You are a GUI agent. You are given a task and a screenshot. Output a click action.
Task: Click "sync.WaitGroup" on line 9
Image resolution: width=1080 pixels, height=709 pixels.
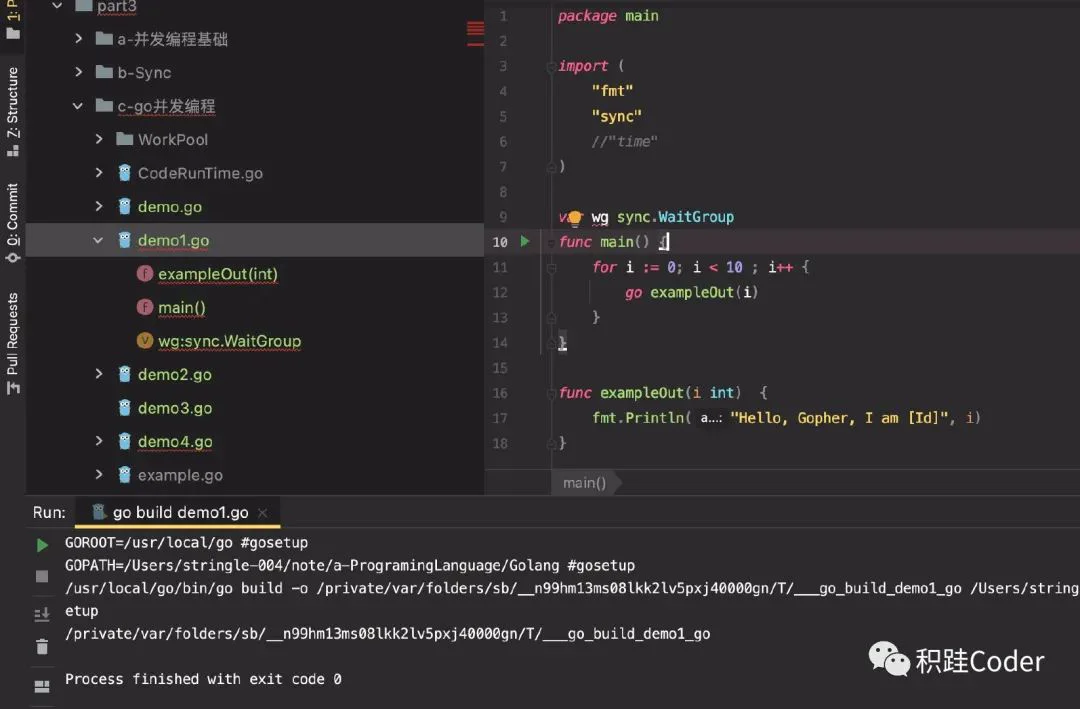(675, 217)
